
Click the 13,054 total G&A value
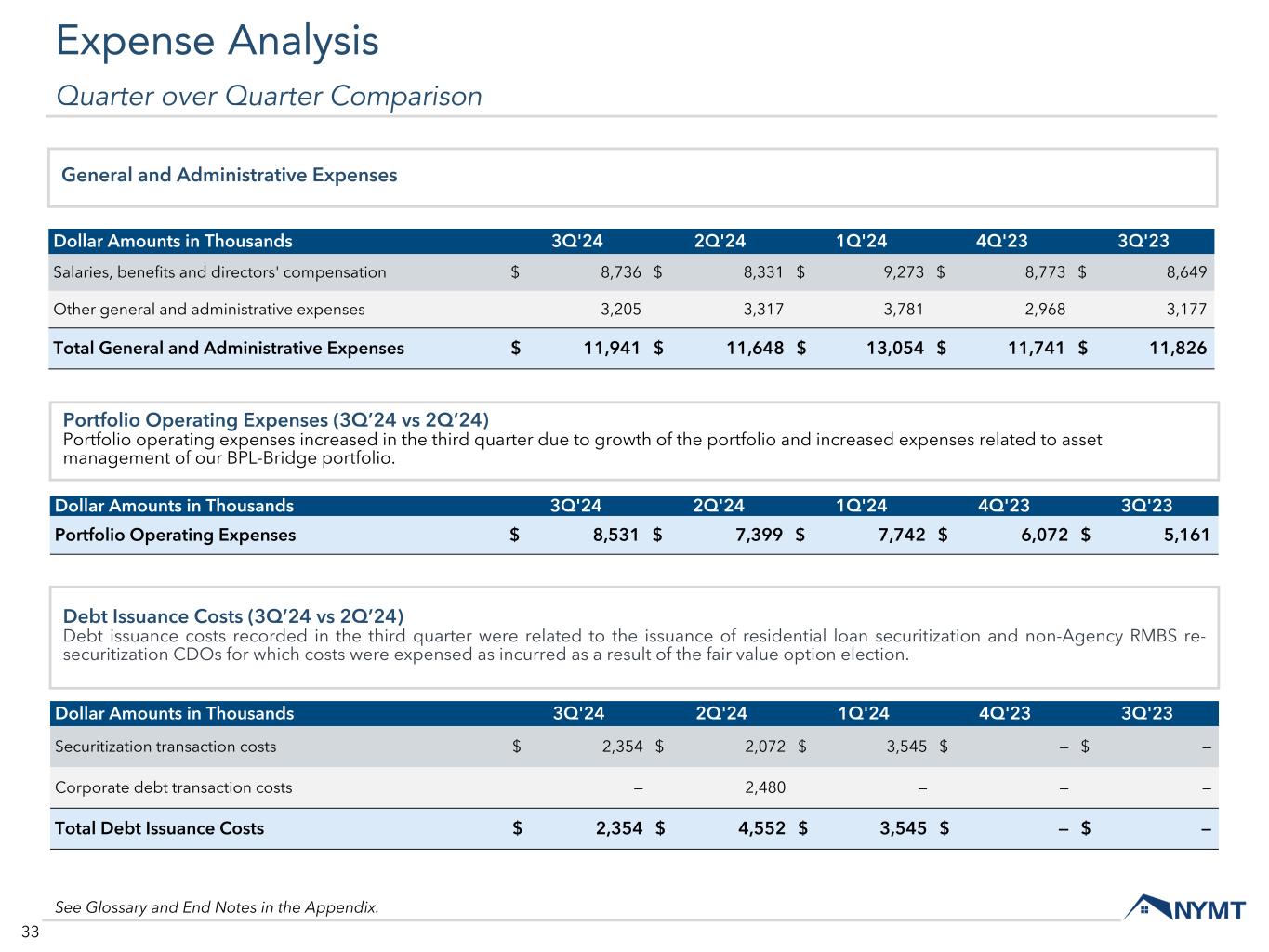pyautogui.click(x=892, y=348)
